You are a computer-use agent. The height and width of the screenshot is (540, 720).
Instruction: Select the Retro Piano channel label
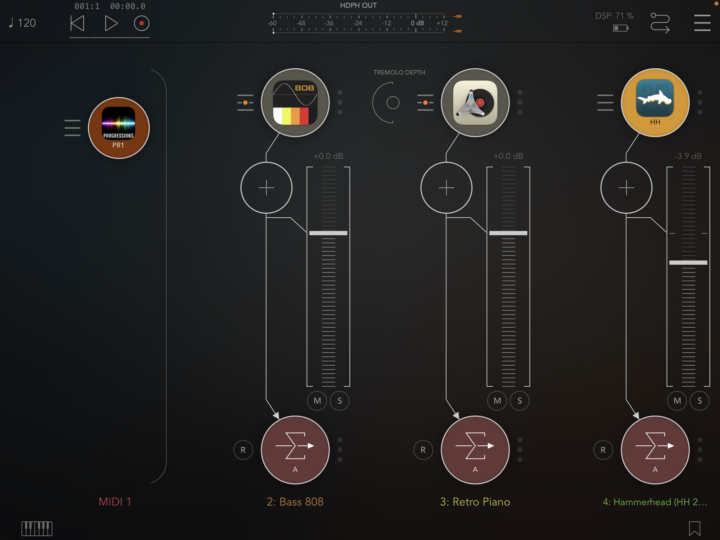coord(475,502)
